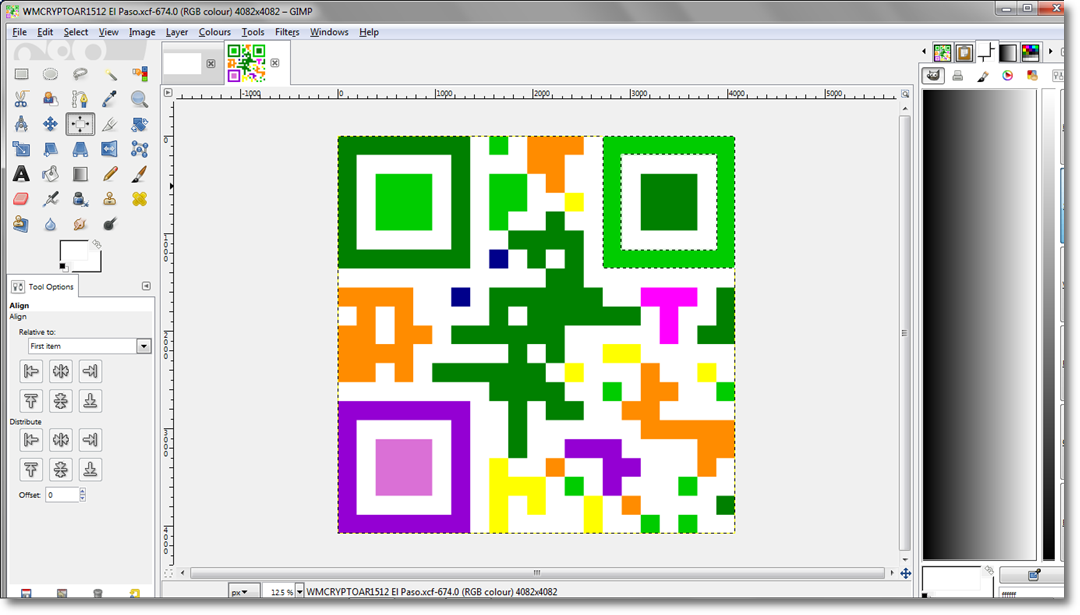The width and height of the screenshot is (1080, 615).
Task: Select the Scale tool
Action: point(21,149)
